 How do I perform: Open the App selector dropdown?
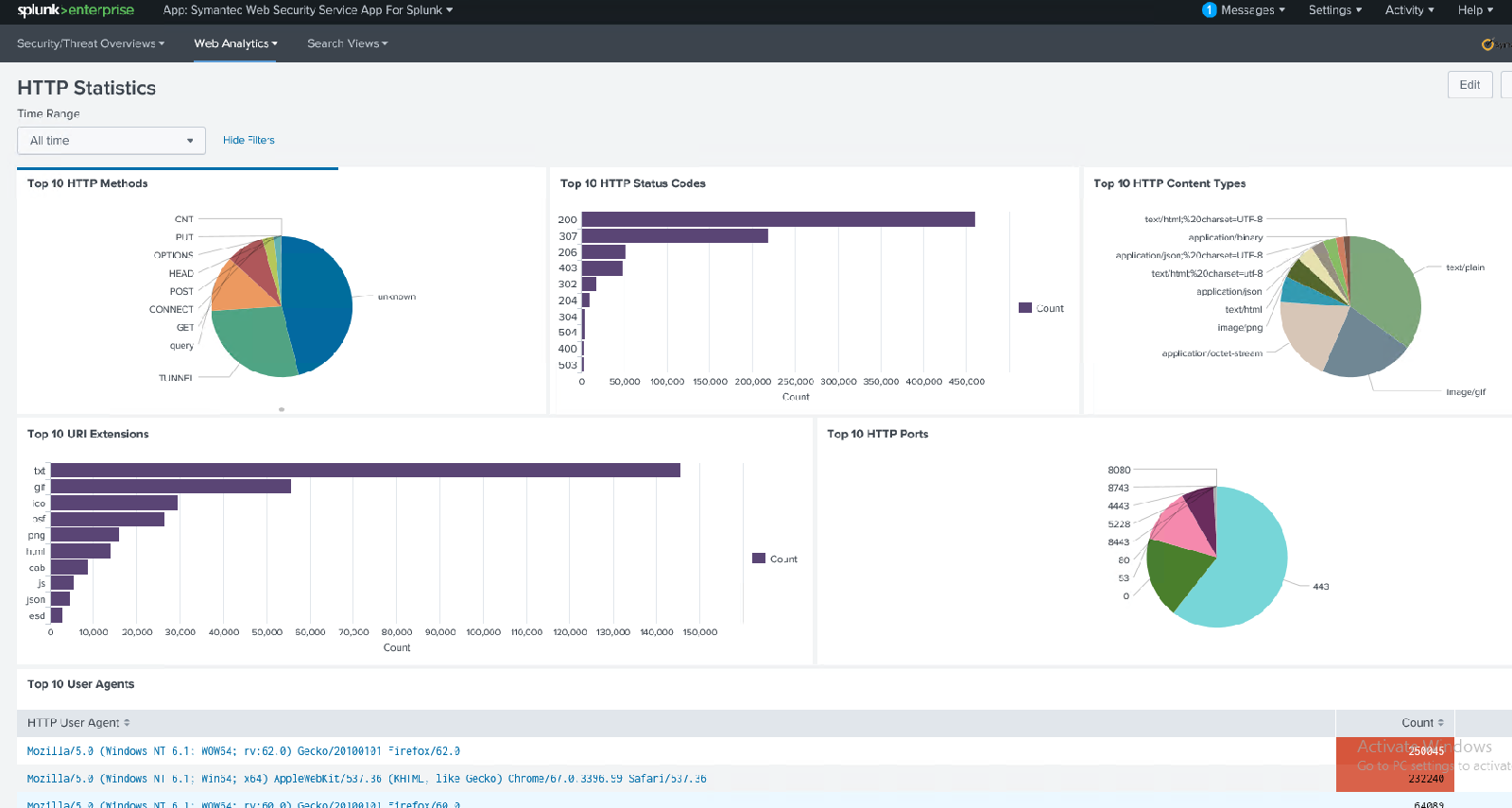[307, 10]
